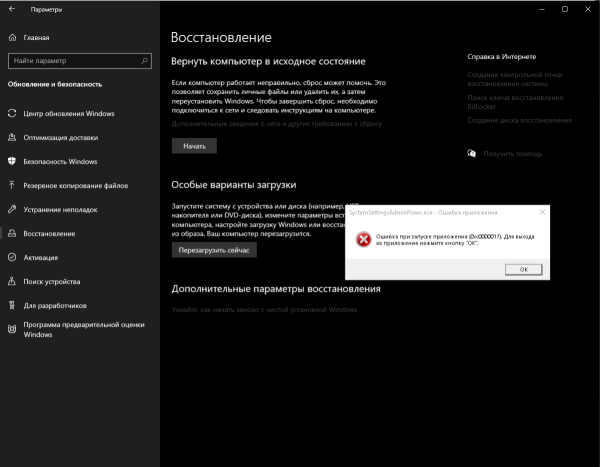This screenshot has width=600, height=467.
Task: Close the SystemSettingsAdminFlows error dialog
Action: [x=542, y=212]
